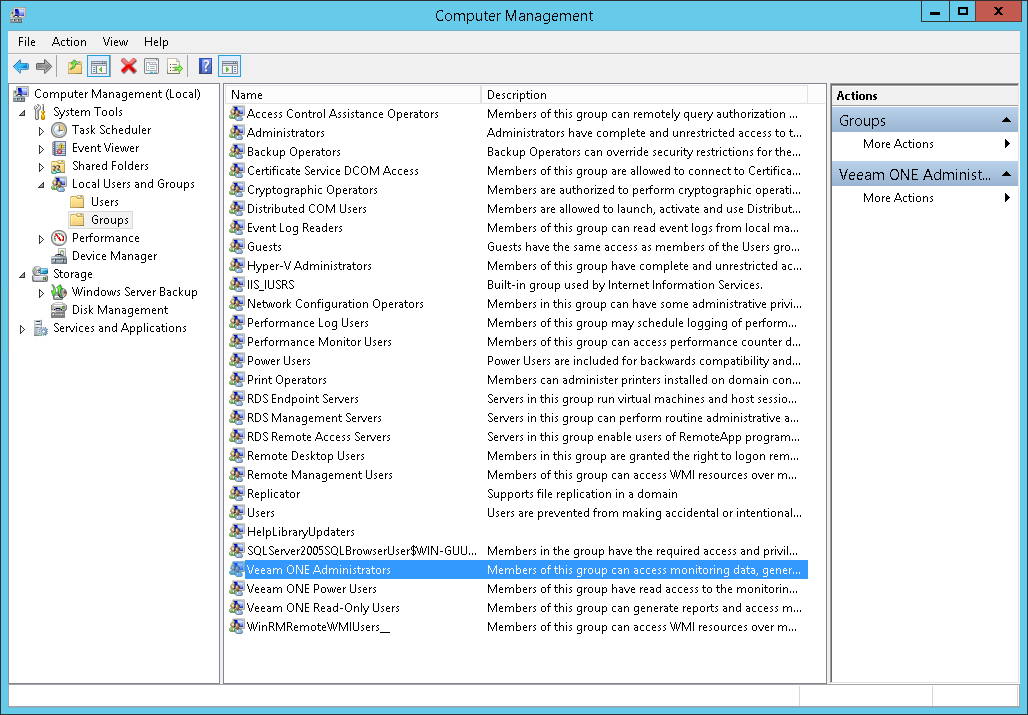Image resolution: width=1028 pixels, height=715 pixels.
Task: Click the Device Manager icon
Action: click(x=59, y=256)
